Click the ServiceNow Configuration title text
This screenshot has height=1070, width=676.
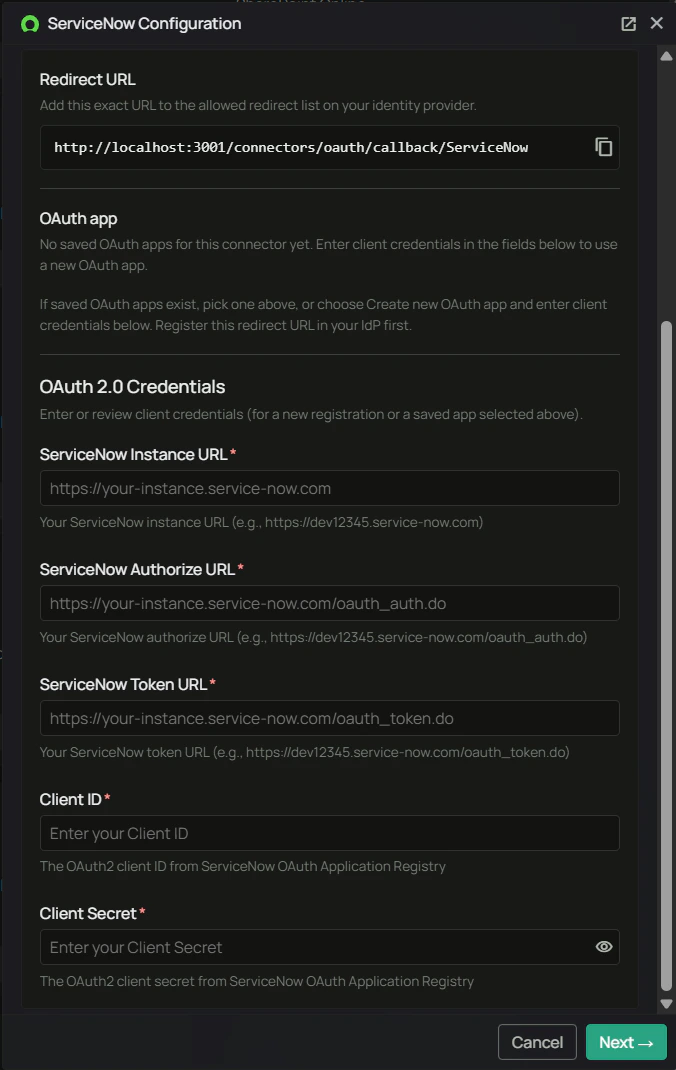click(x=145, y=24)
